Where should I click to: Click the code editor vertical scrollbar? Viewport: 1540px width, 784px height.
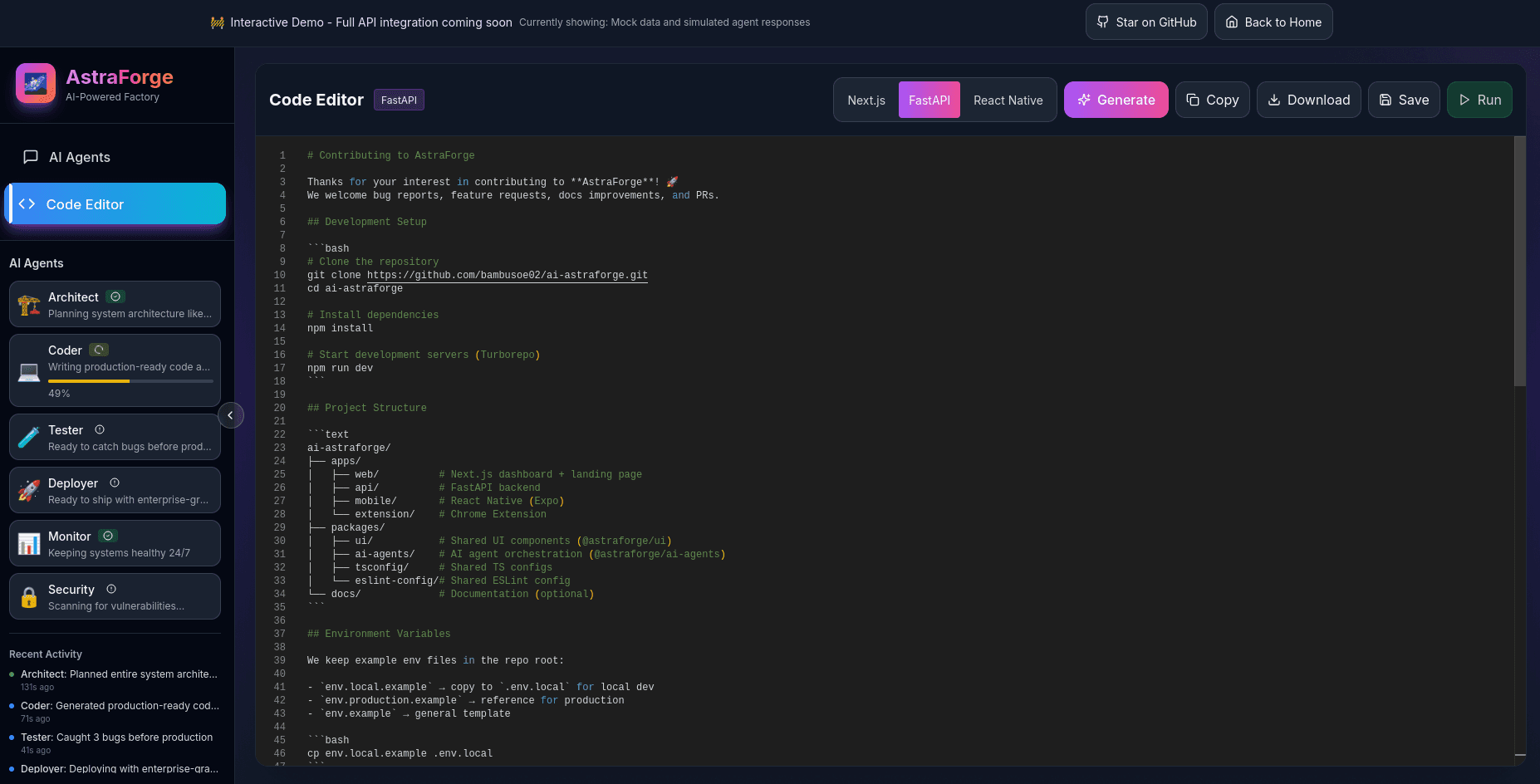pyautogui.click(x=1519, y=262)
